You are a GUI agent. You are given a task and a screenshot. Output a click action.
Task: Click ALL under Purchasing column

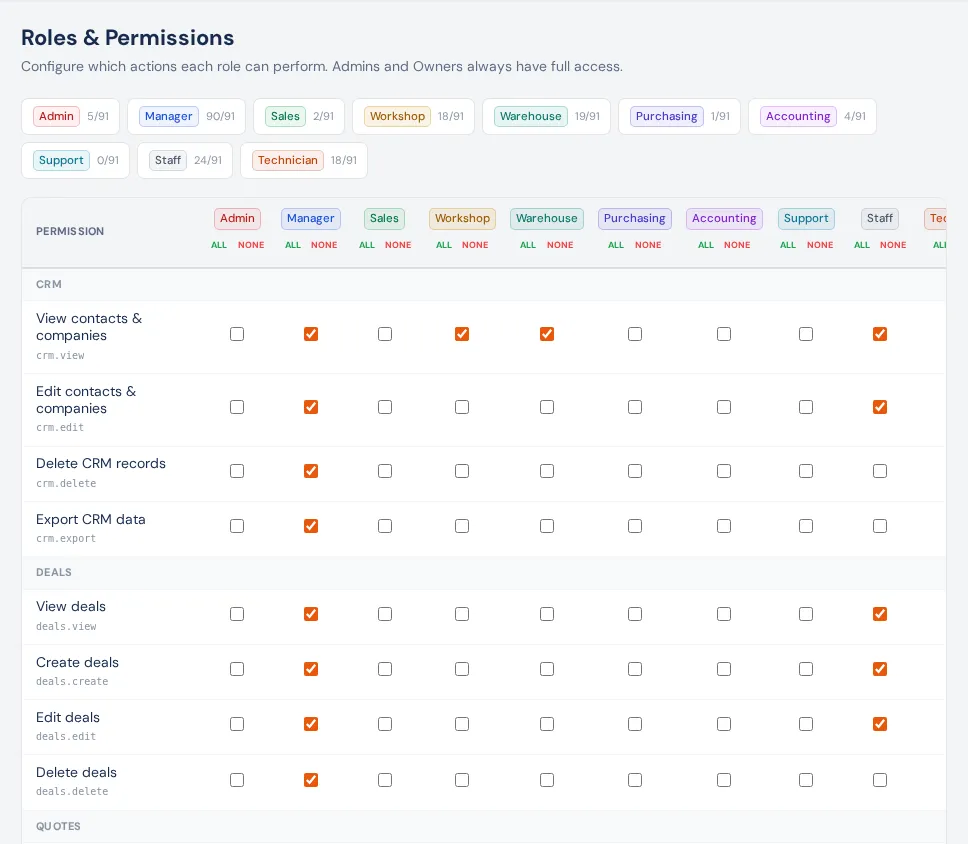[616, 245]
